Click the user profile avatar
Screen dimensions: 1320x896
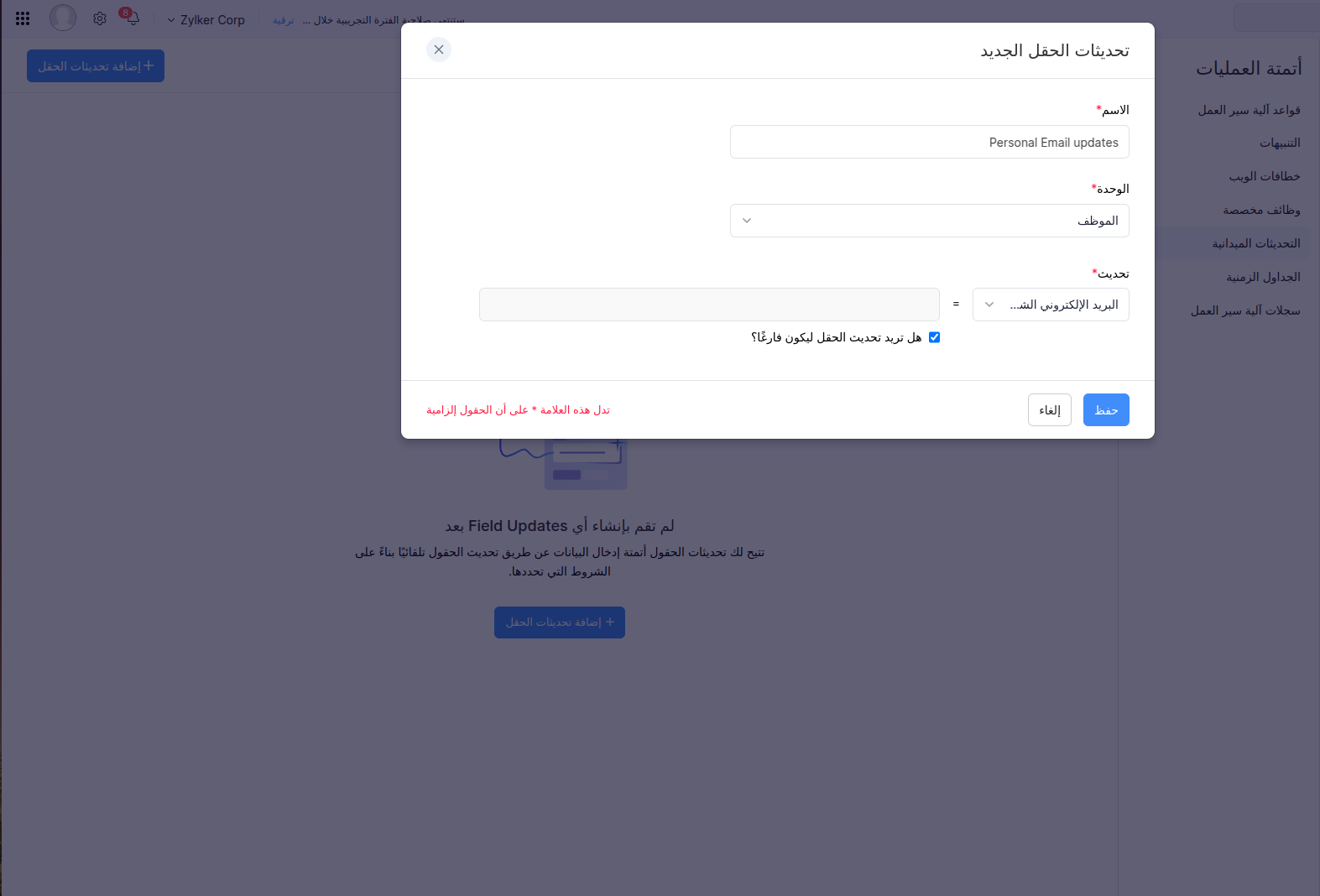(x=63, y=18)
